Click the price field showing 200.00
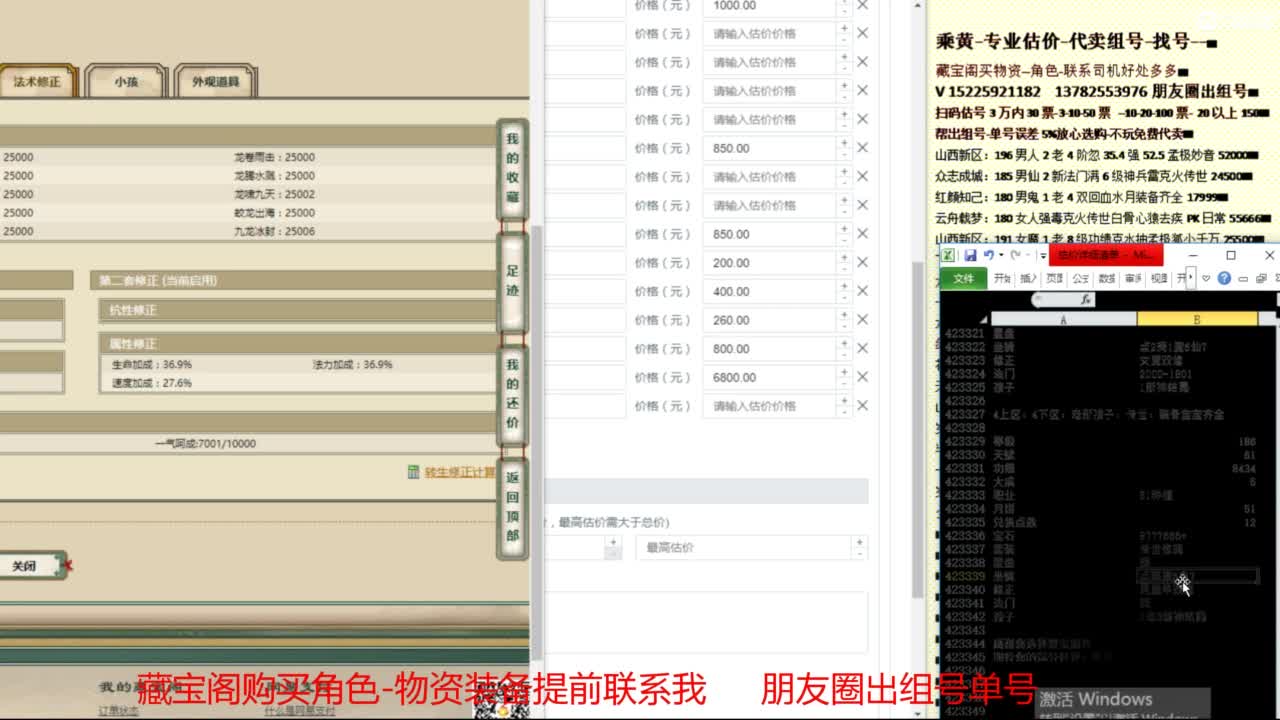1280x720 pixels. (771, 263)
